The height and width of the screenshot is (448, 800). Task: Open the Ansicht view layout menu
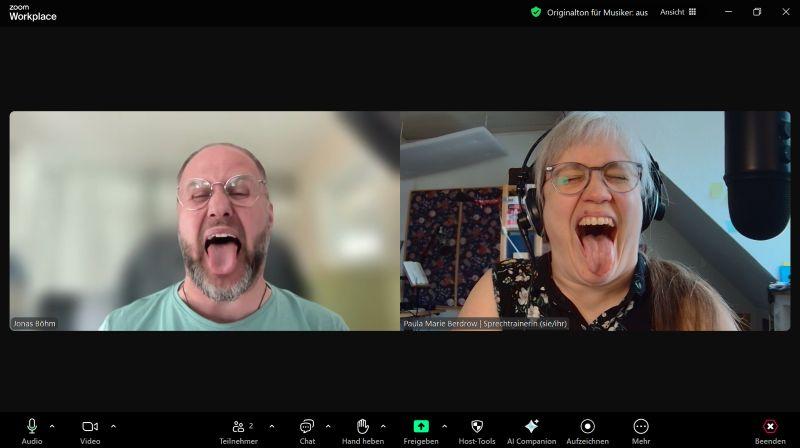click(x=678, y=12)
